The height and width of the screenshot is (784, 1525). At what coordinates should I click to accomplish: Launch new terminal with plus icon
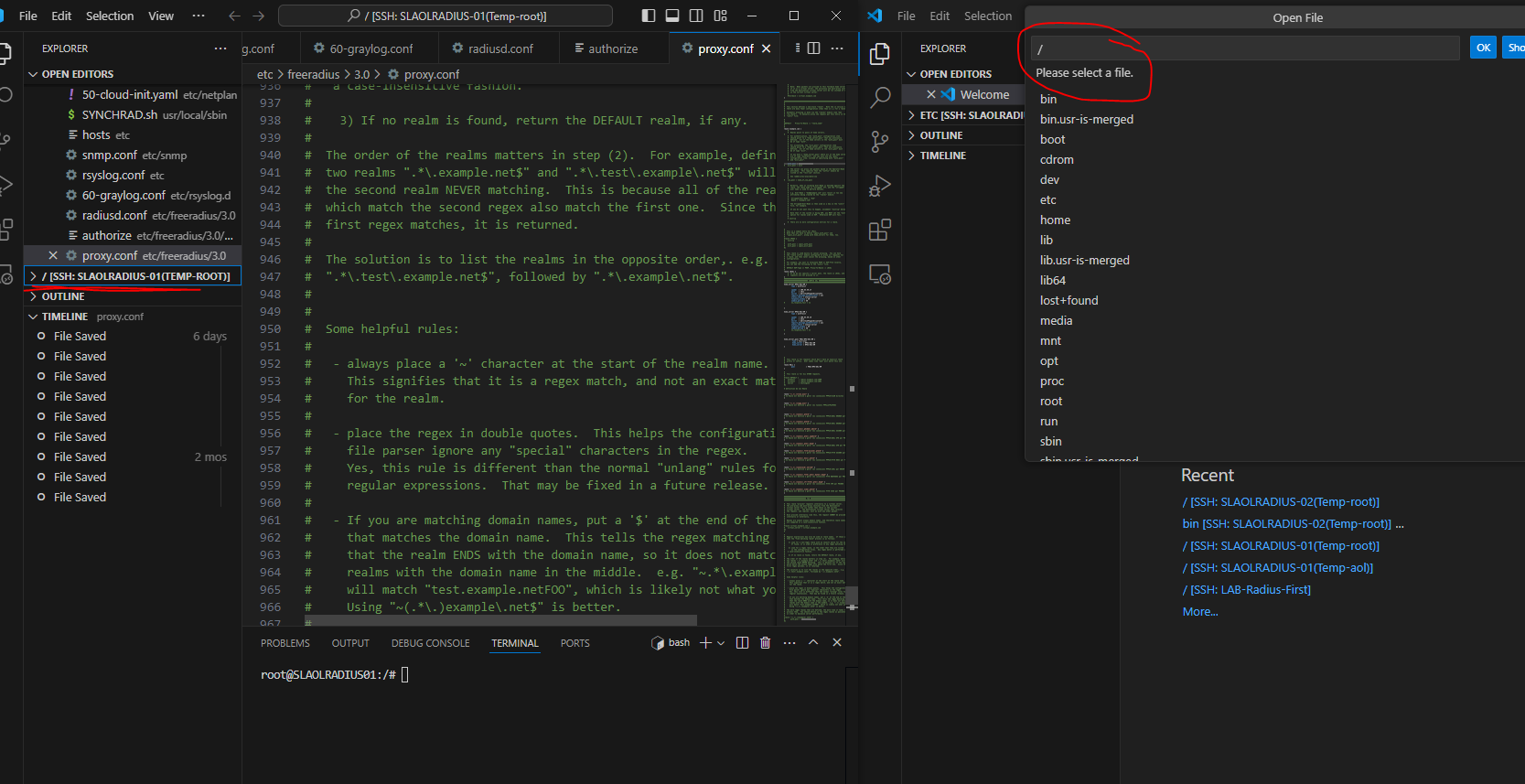tap(705, 643)
